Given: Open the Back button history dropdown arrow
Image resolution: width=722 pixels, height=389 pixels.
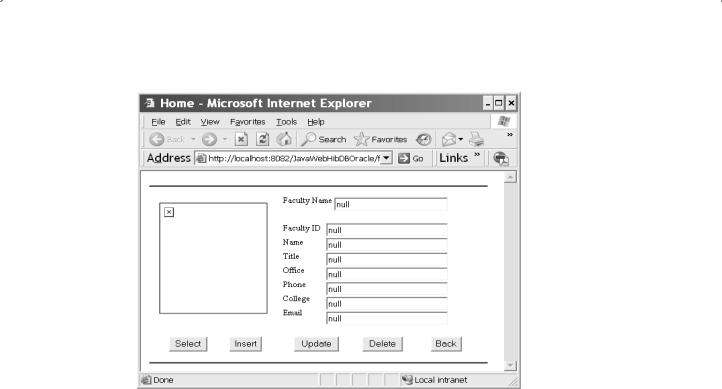Looking at the screenshot, I should click(193, 139).
